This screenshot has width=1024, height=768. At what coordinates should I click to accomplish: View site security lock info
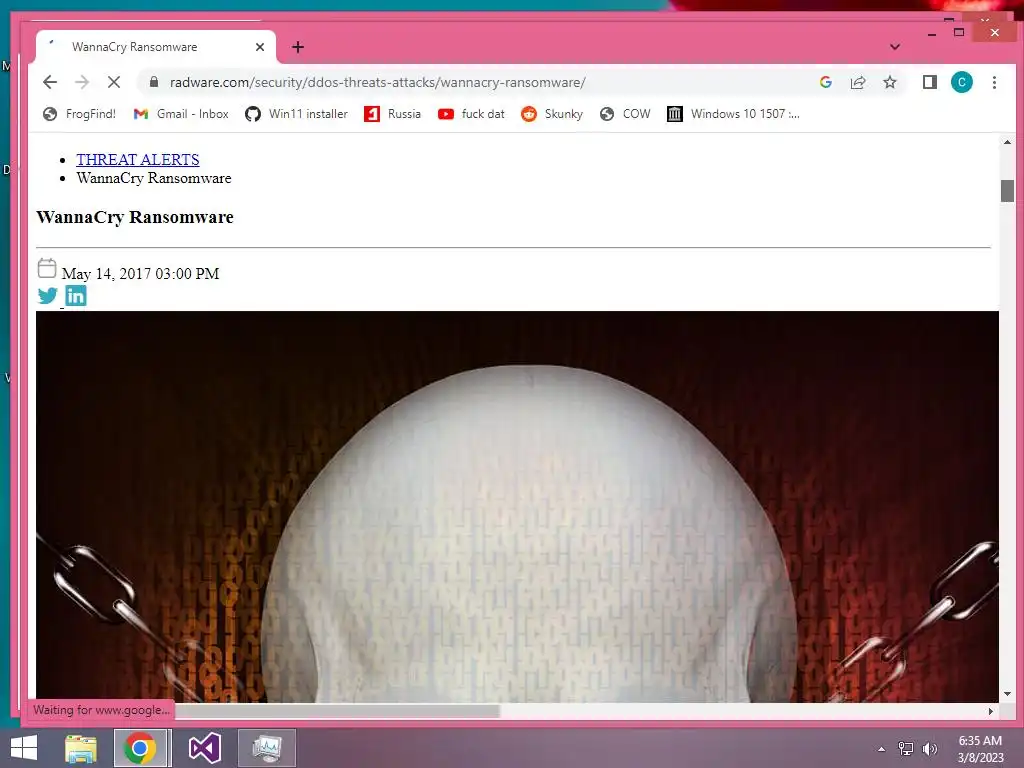[x=154, y=82]
